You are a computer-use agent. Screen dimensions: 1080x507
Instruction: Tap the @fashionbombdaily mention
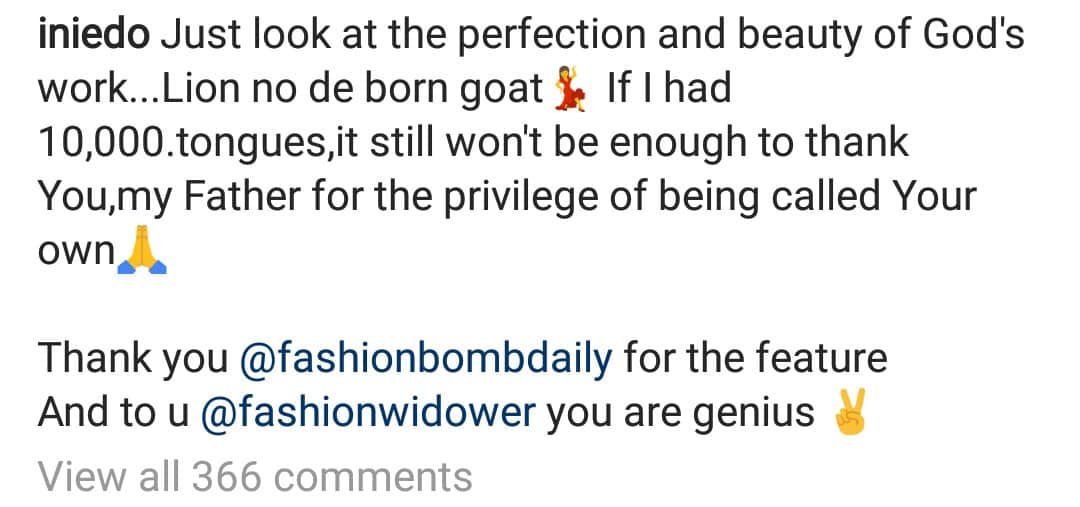pos(426,359)
